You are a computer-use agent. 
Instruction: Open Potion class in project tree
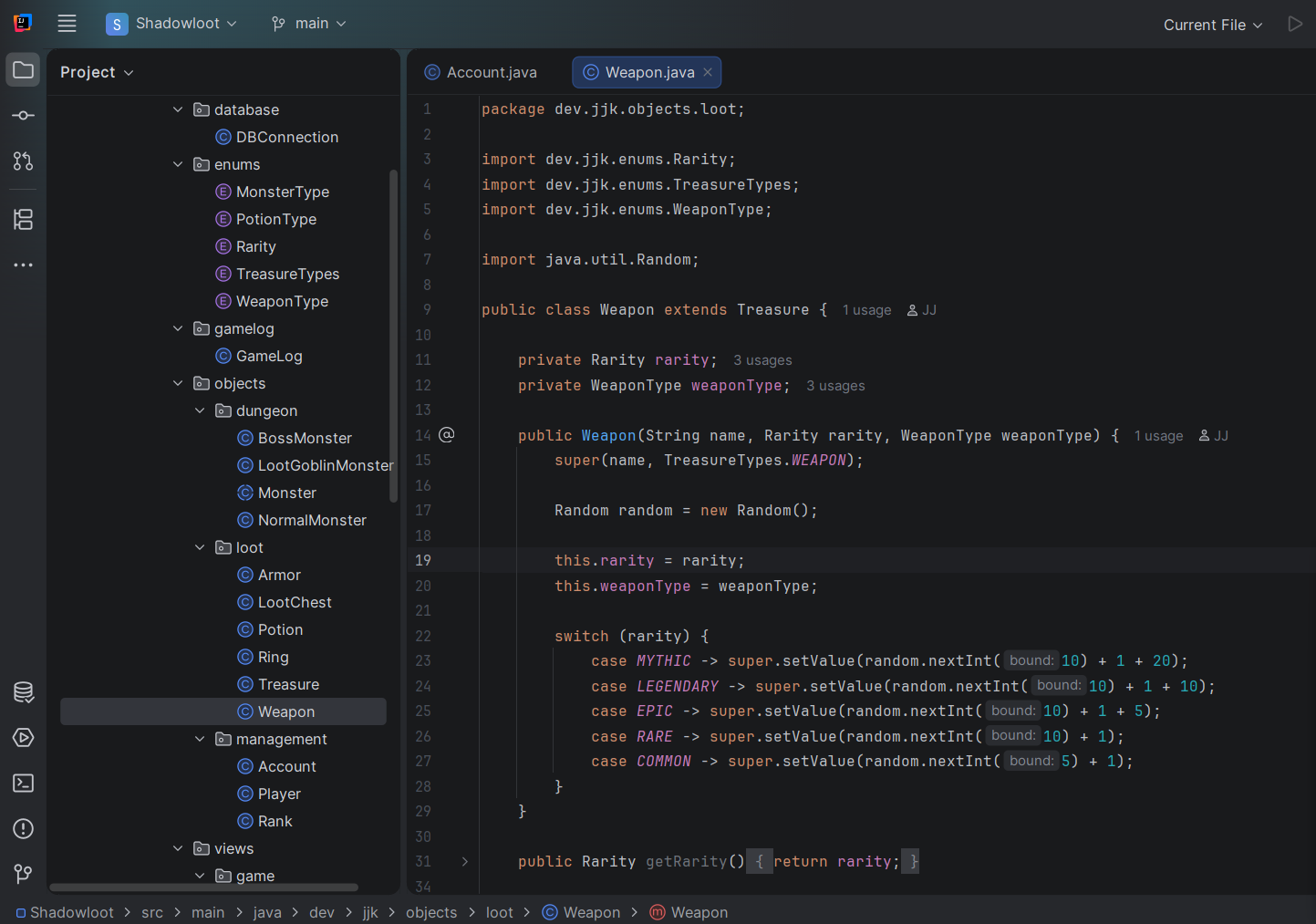269,629
